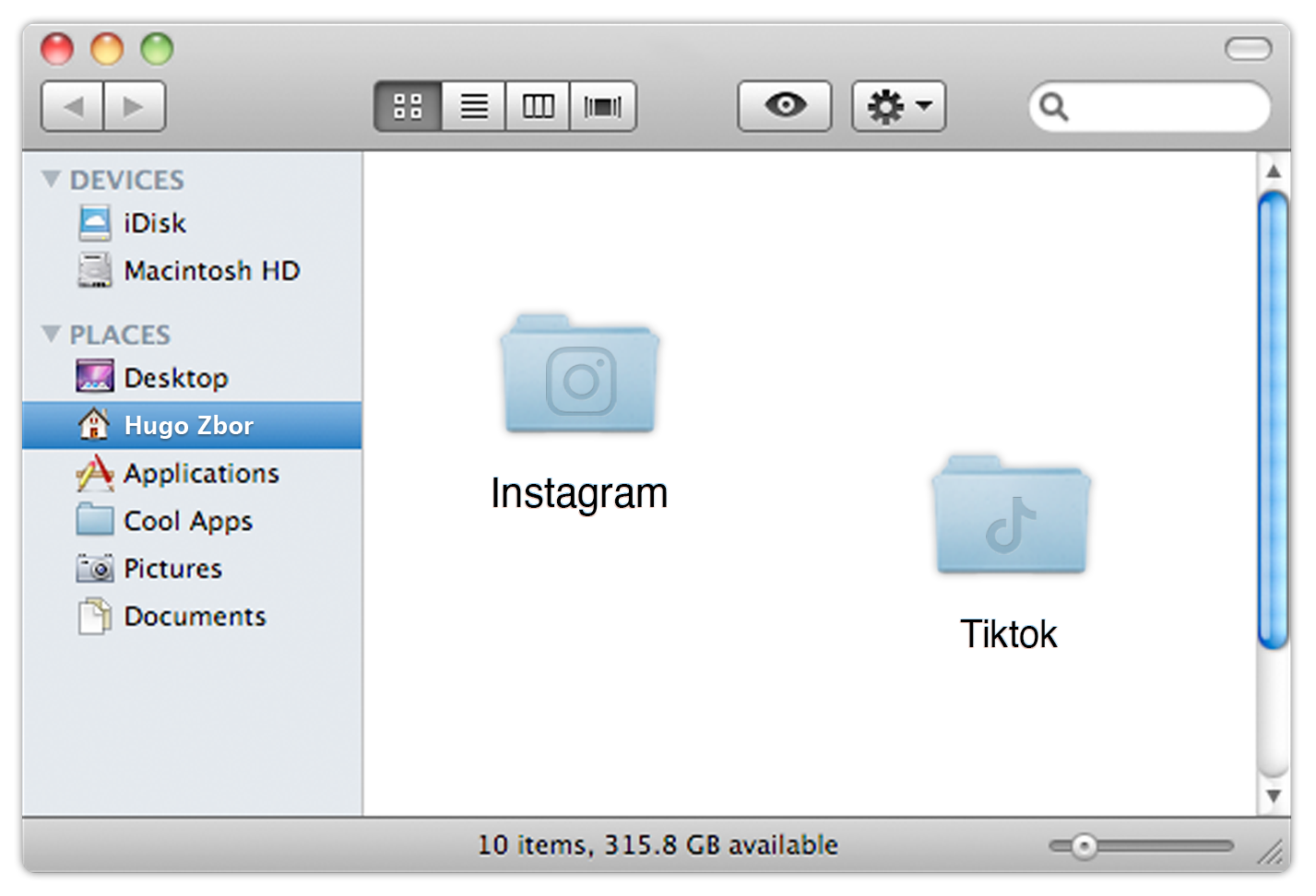
Task: Click the scroll up arrow
Action: coord(1274,171)
